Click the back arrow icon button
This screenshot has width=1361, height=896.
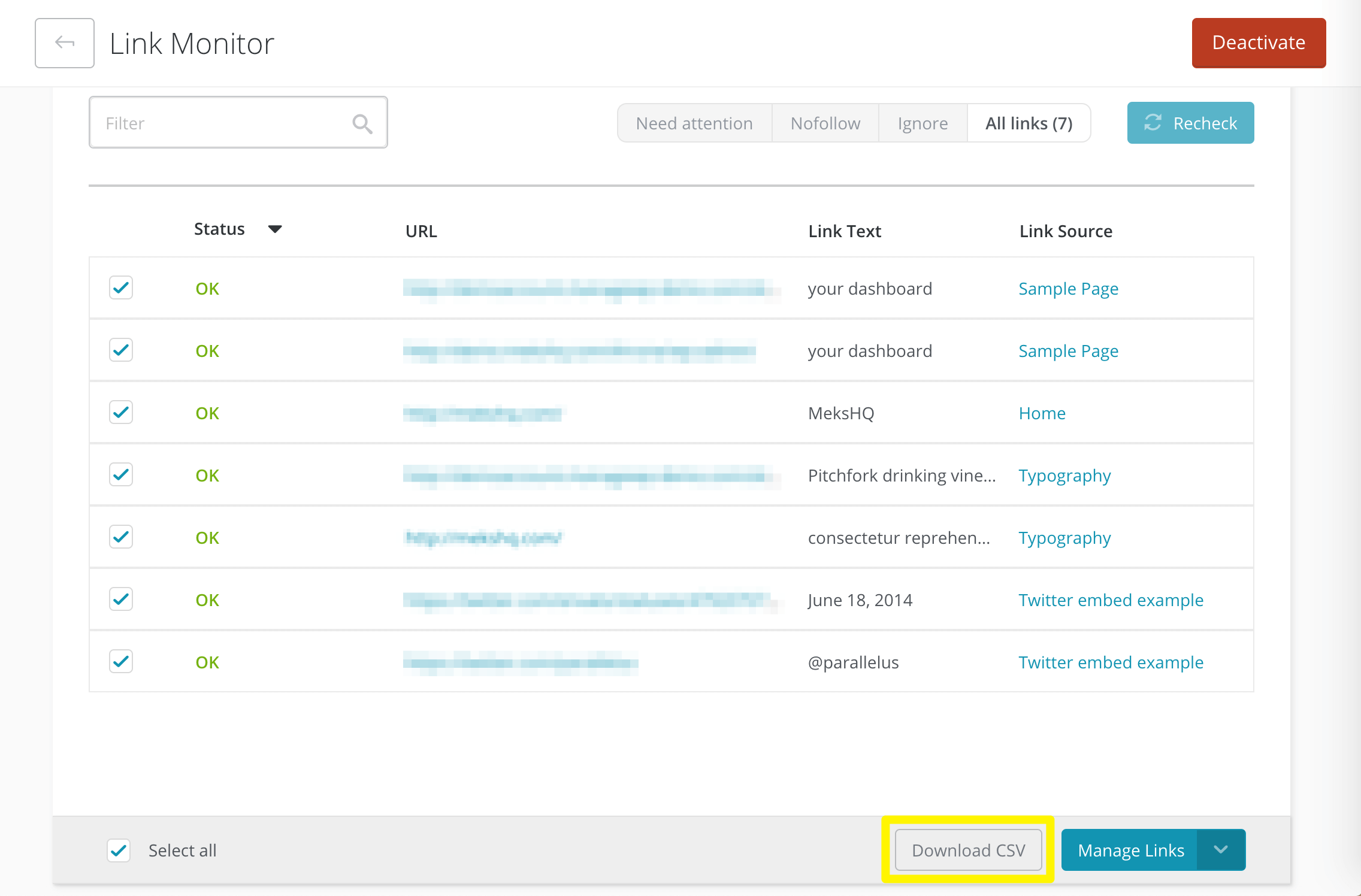[65, 43]
